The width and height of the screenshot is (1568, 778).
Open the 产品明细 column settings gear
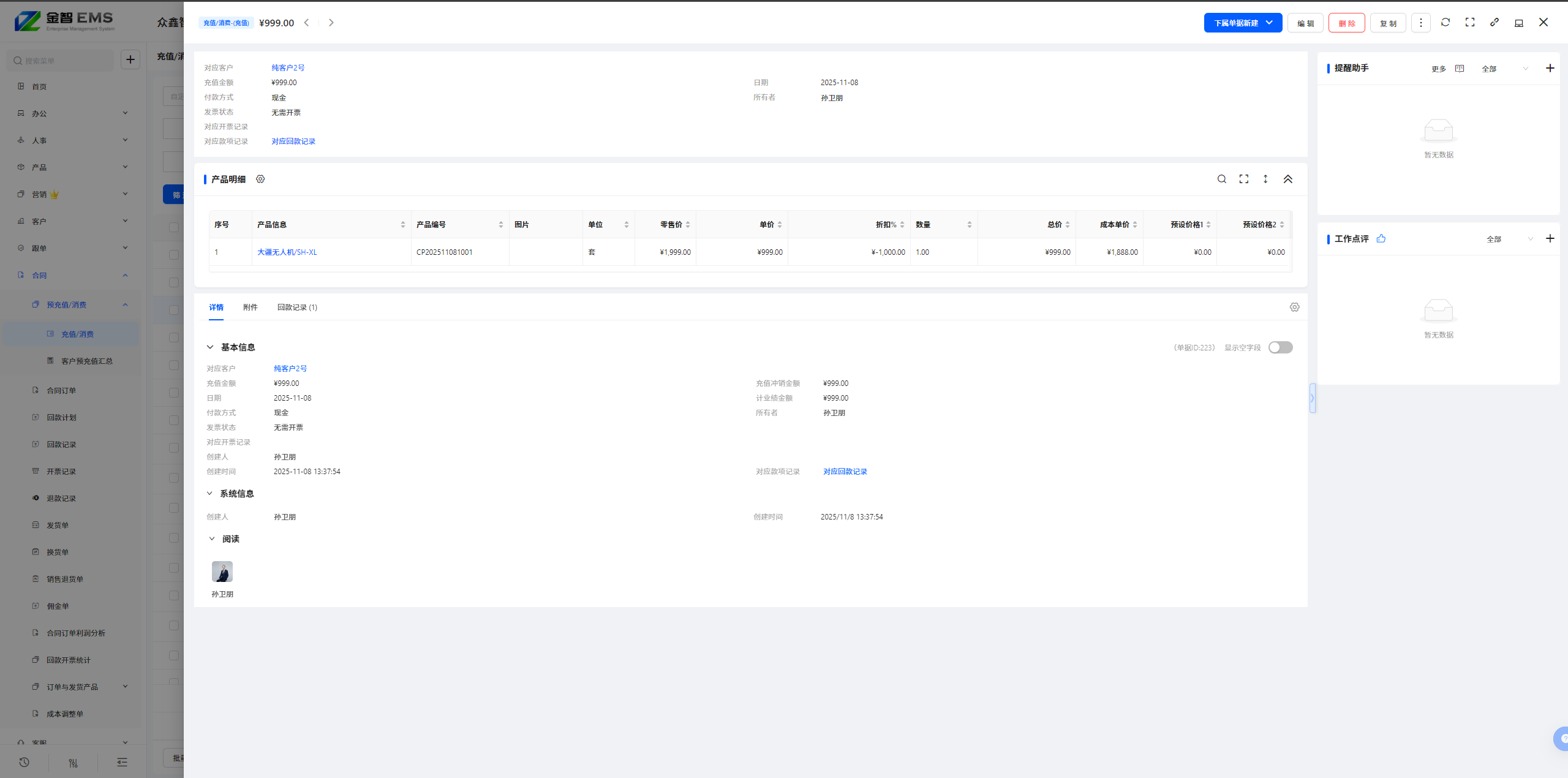tap(260, 179)
